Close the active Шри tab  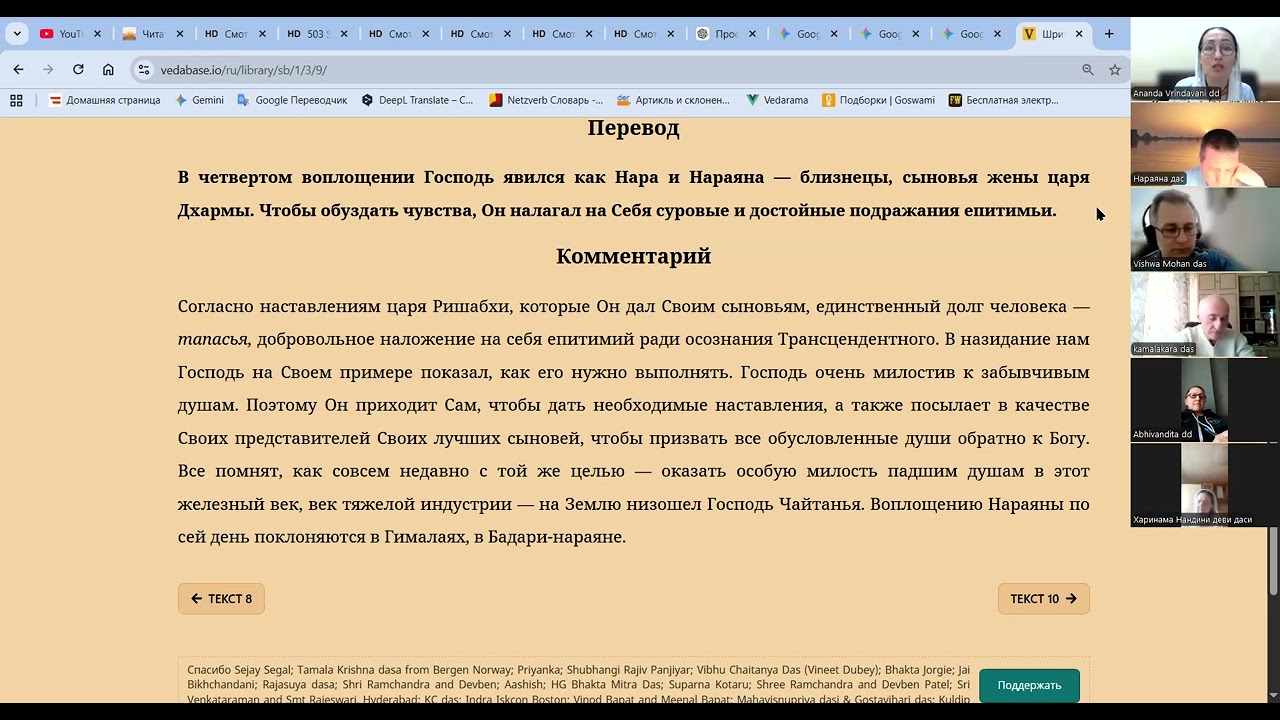tap(1079, 34)
